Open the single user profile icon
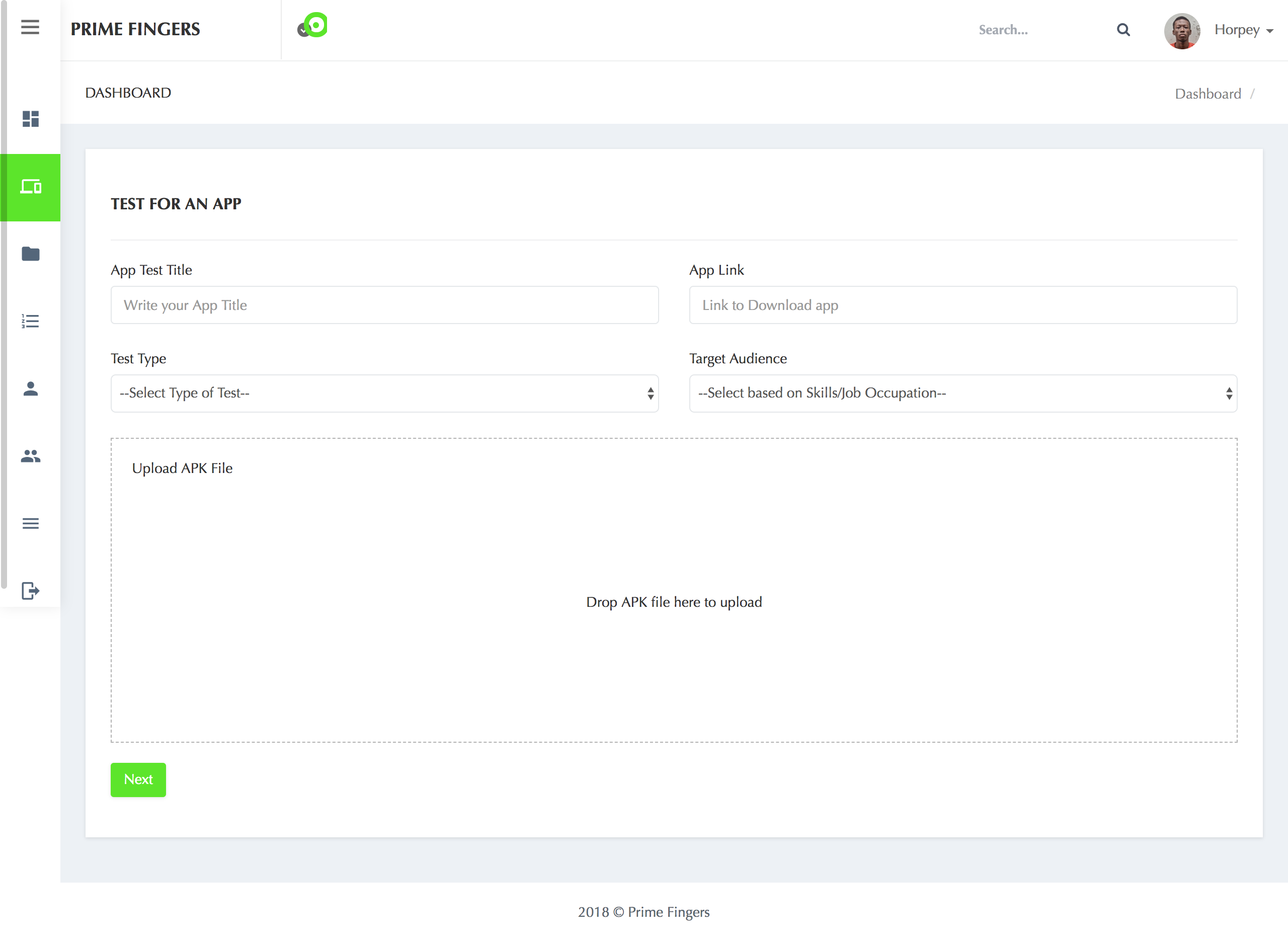This screenshot has width=1288, height=943. [x=30, y=389]
